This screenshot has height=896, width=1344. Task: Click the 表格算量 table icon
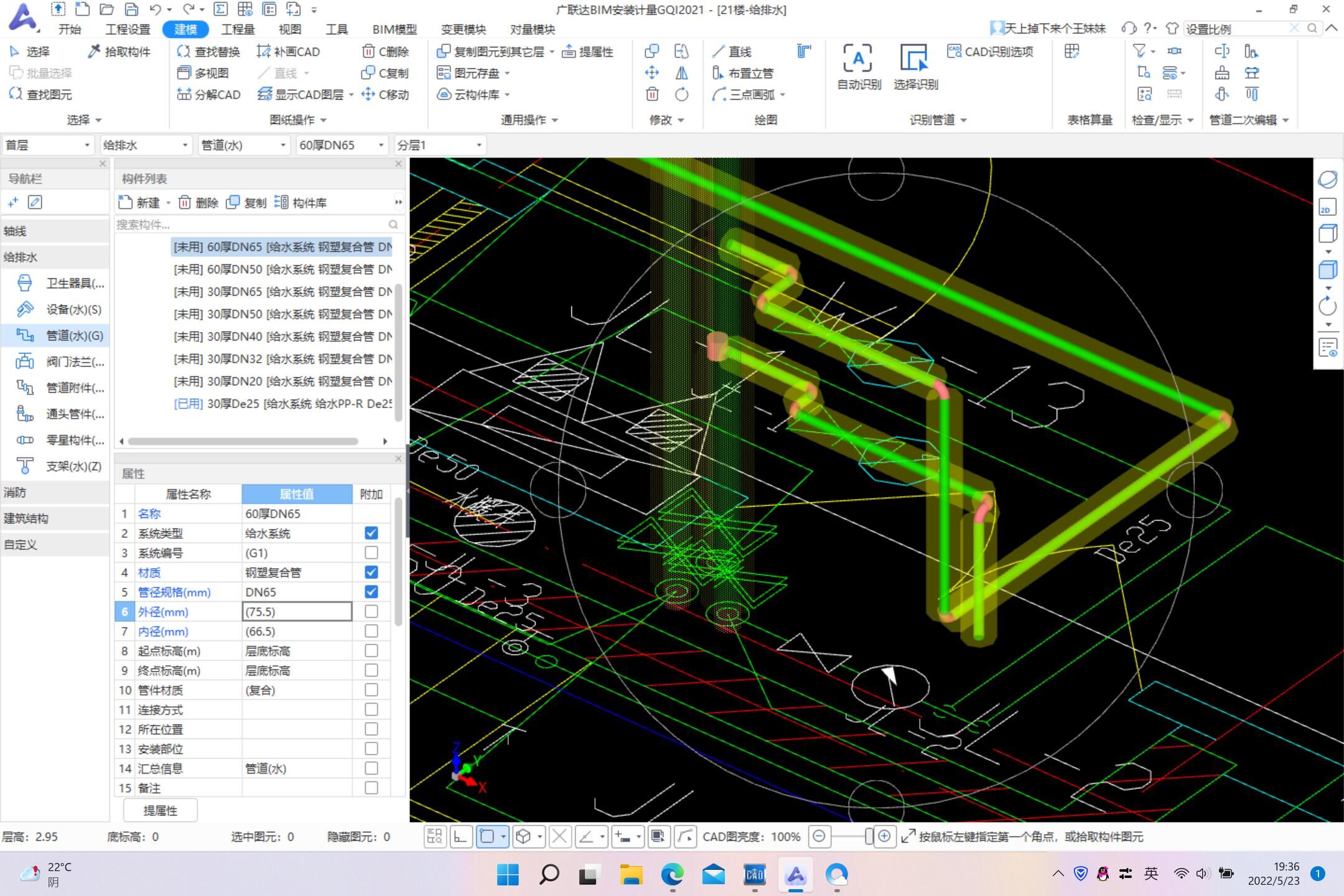coord(1071,52)
